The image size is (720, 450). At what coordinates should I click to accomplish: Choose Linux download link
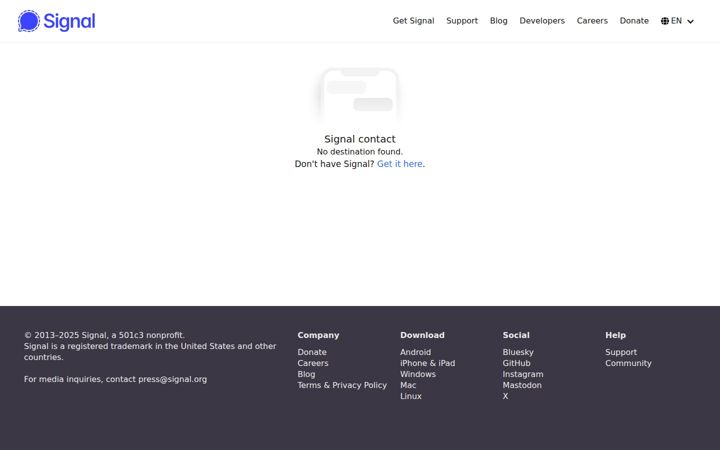coord(411,396)
